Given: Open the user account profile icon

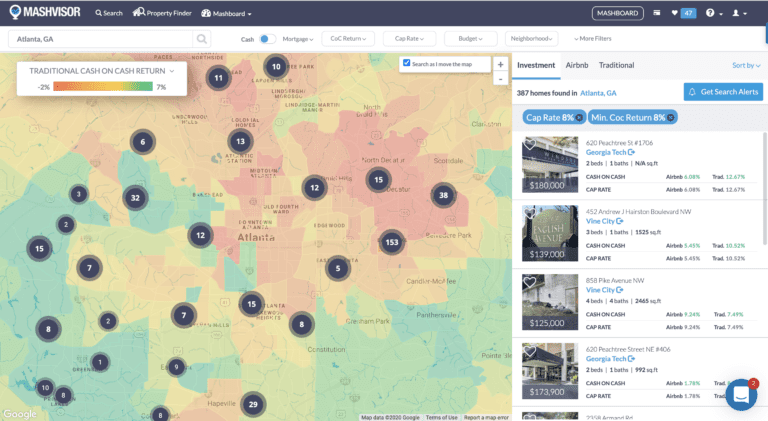Looking at the screenshot, I should tap(738, 13).
